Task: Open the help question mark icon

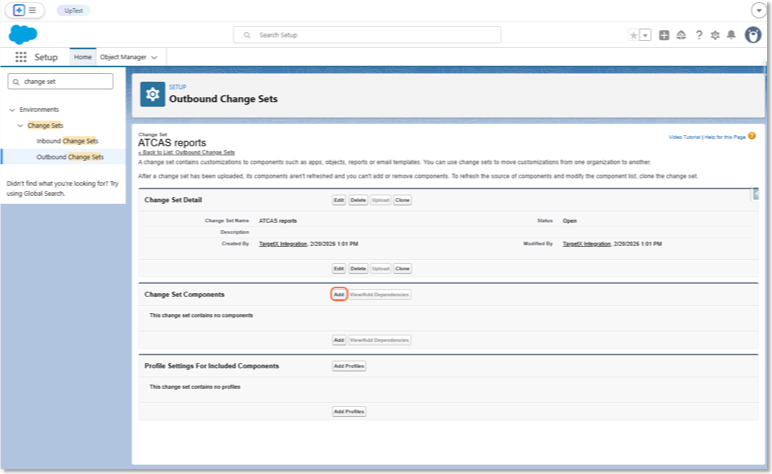Action: [x=699, y=35]
